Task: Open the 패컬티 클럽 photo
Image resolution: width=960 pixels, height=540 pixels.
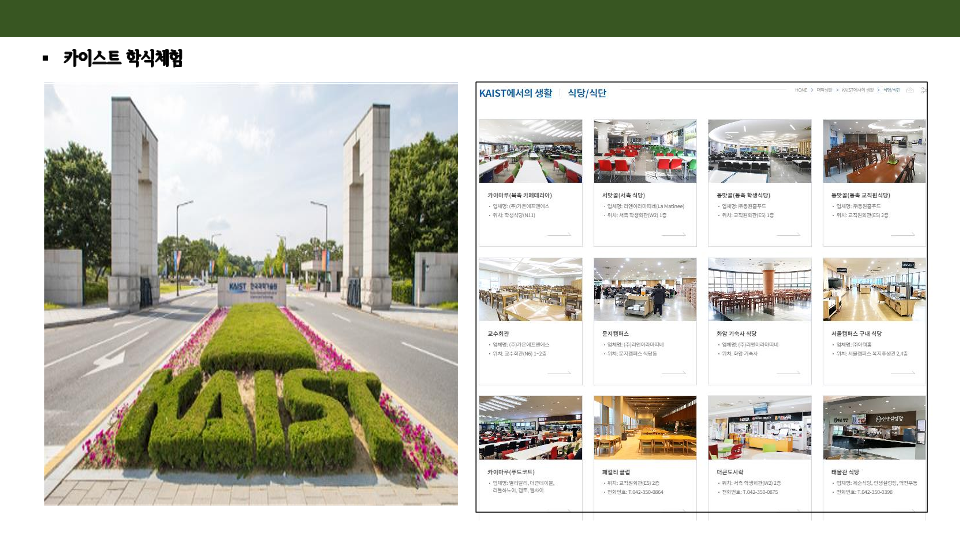Action: tap(645, 428)
